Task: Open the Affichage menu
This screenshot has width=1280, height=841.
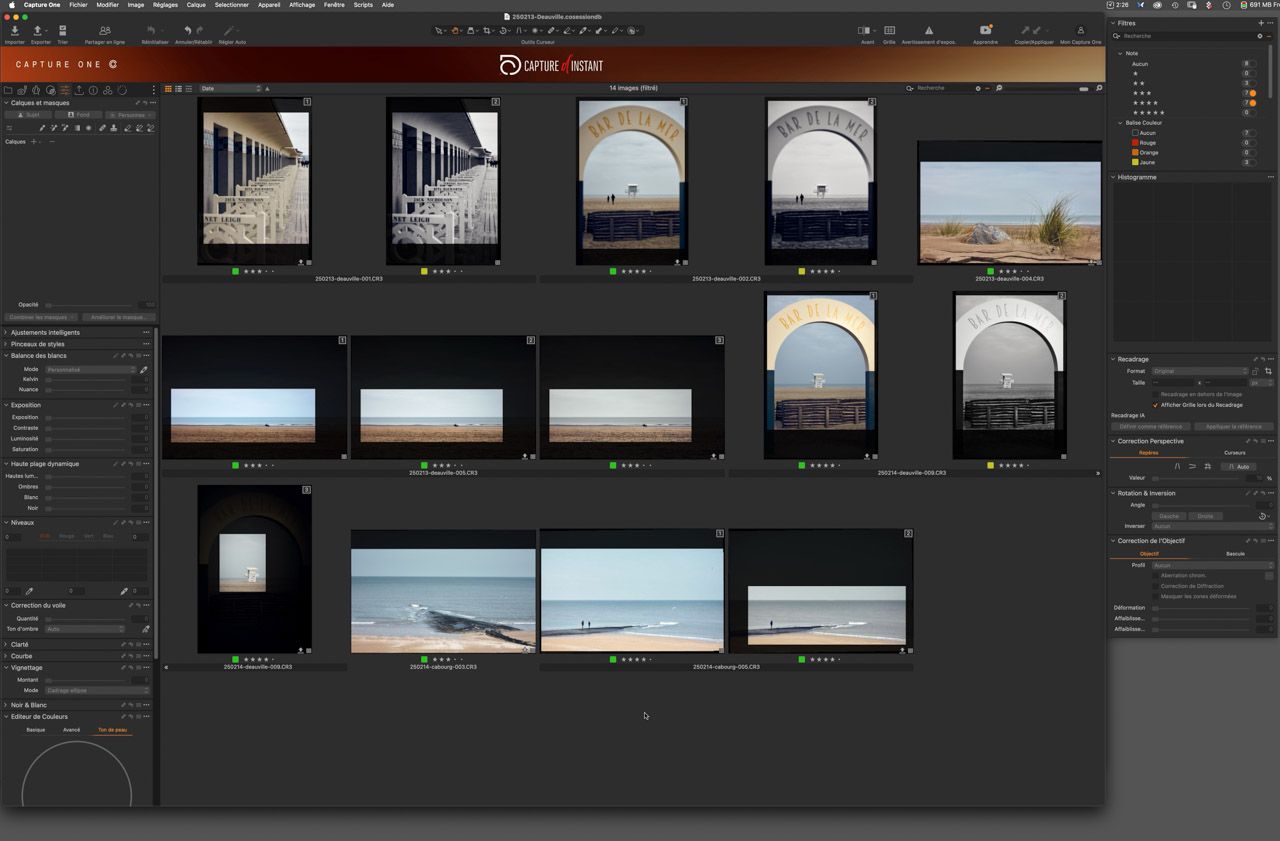Action: (302, 5)
